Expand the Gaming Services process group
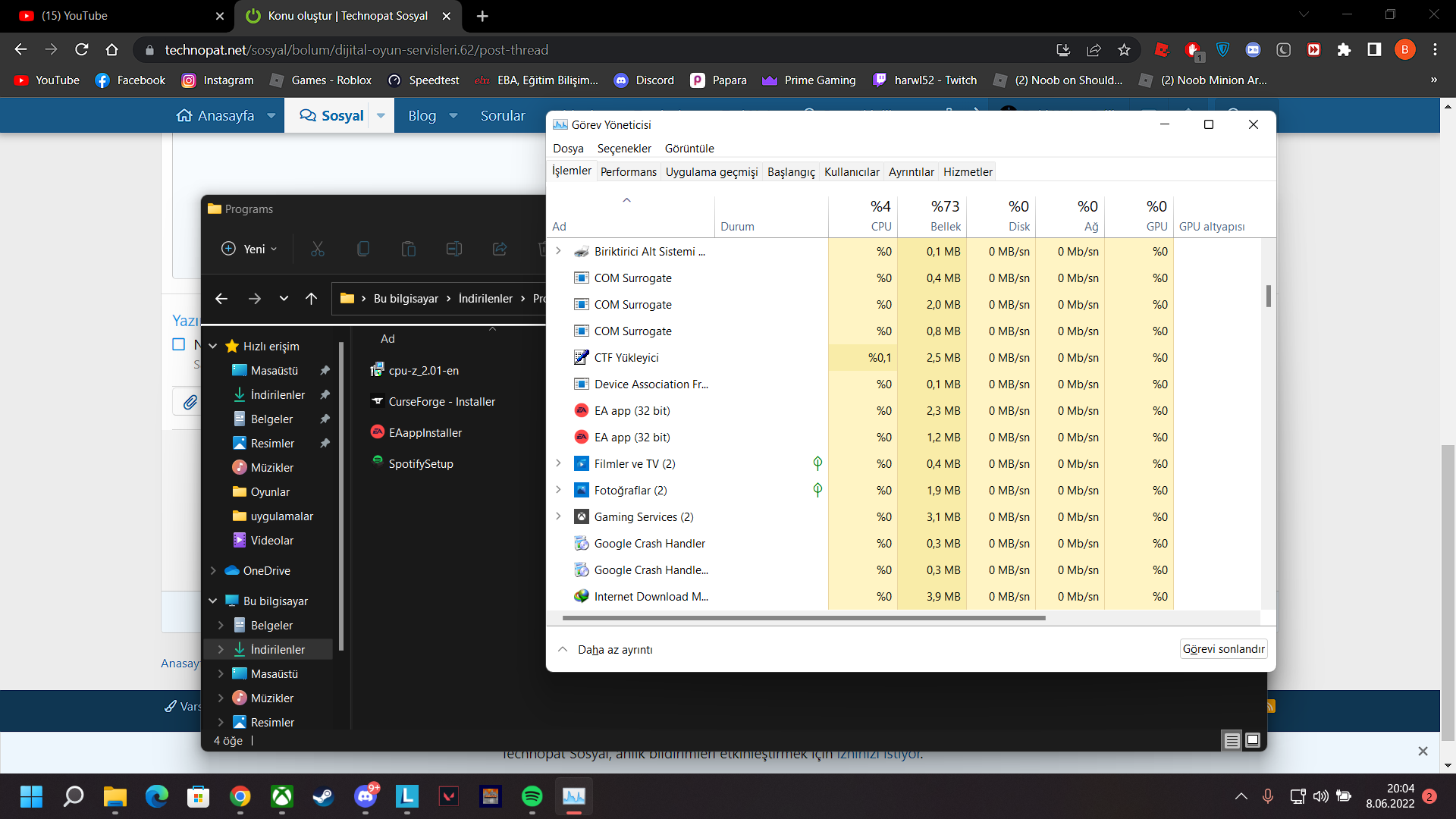 pos(559,516)
